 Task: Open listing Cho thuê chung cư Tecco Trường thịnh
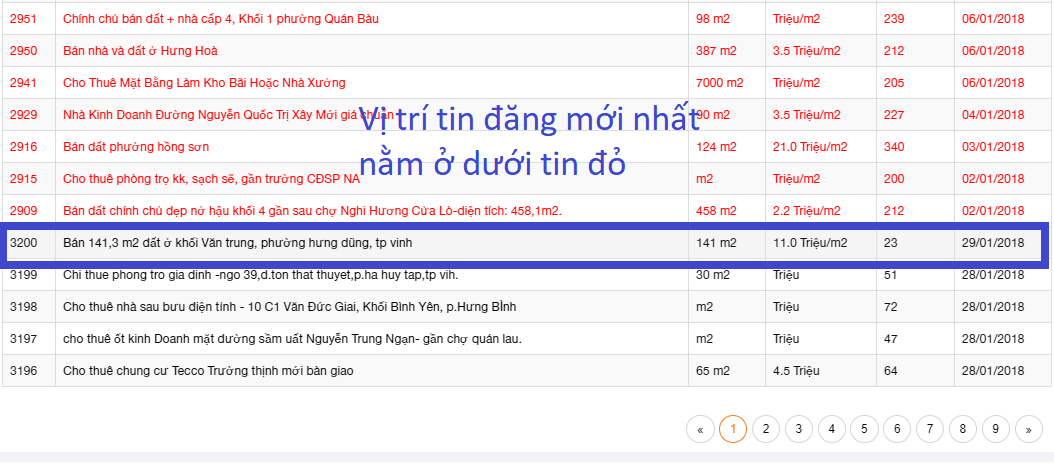(x=208, y=371)
